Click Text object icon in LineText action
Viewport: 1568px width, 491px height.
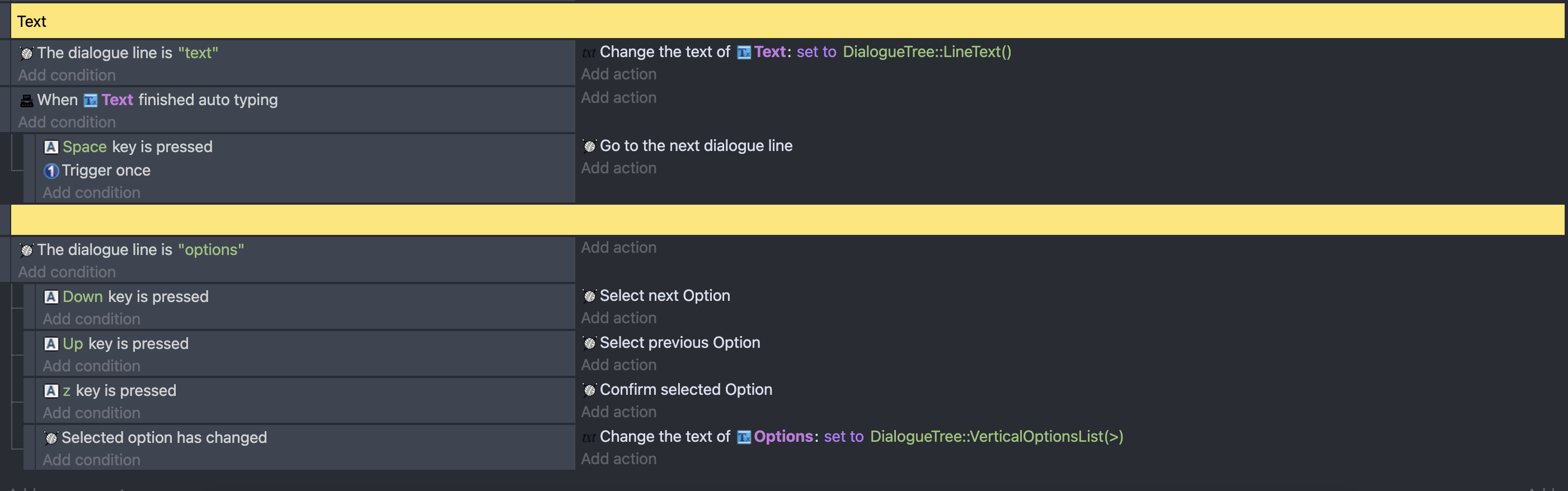pyautogui.click(x=744, y=53)
